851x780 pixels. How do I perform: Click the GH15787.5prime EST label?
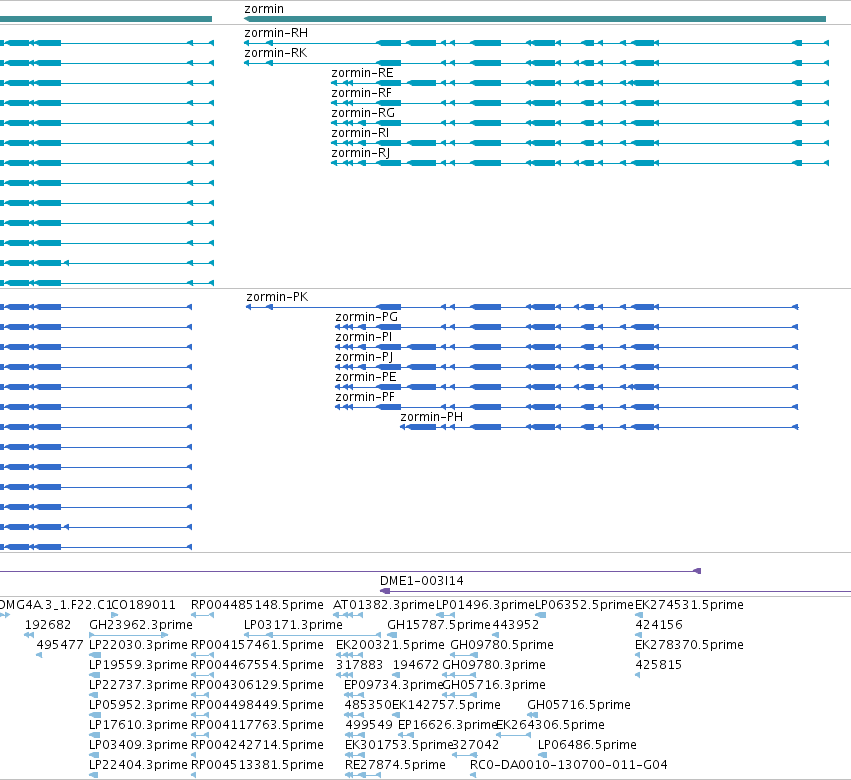[439, 625]
